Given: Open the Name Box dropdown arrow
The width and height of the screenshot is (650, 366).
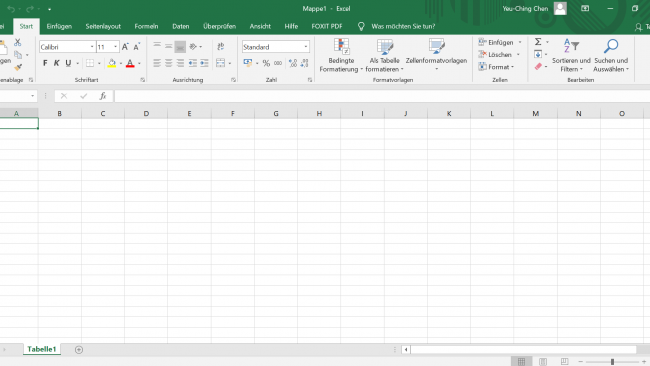Looking at the screenshot, I should 32,96.
